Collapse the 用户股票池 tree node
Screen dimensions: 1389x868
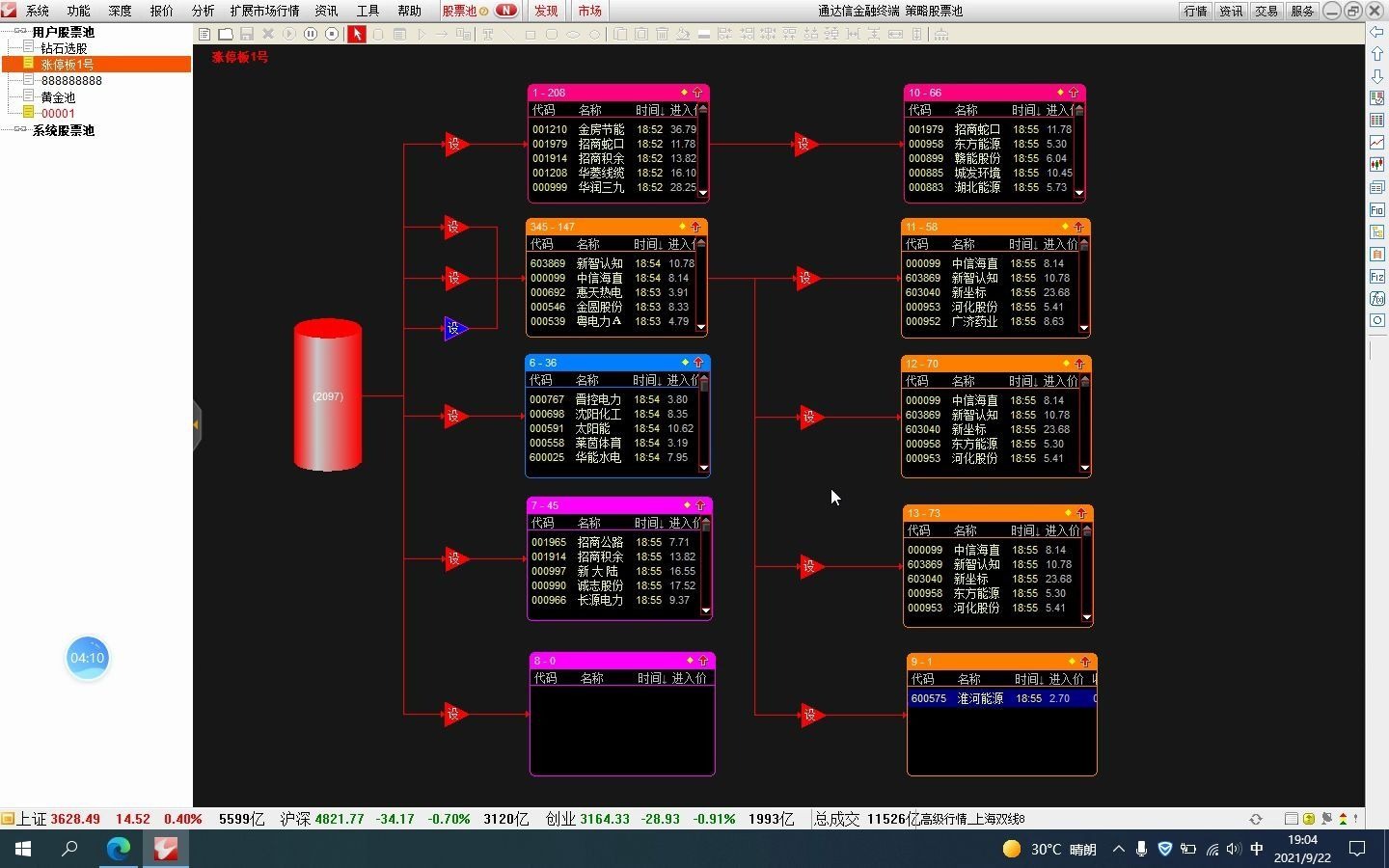coord(20,31)
